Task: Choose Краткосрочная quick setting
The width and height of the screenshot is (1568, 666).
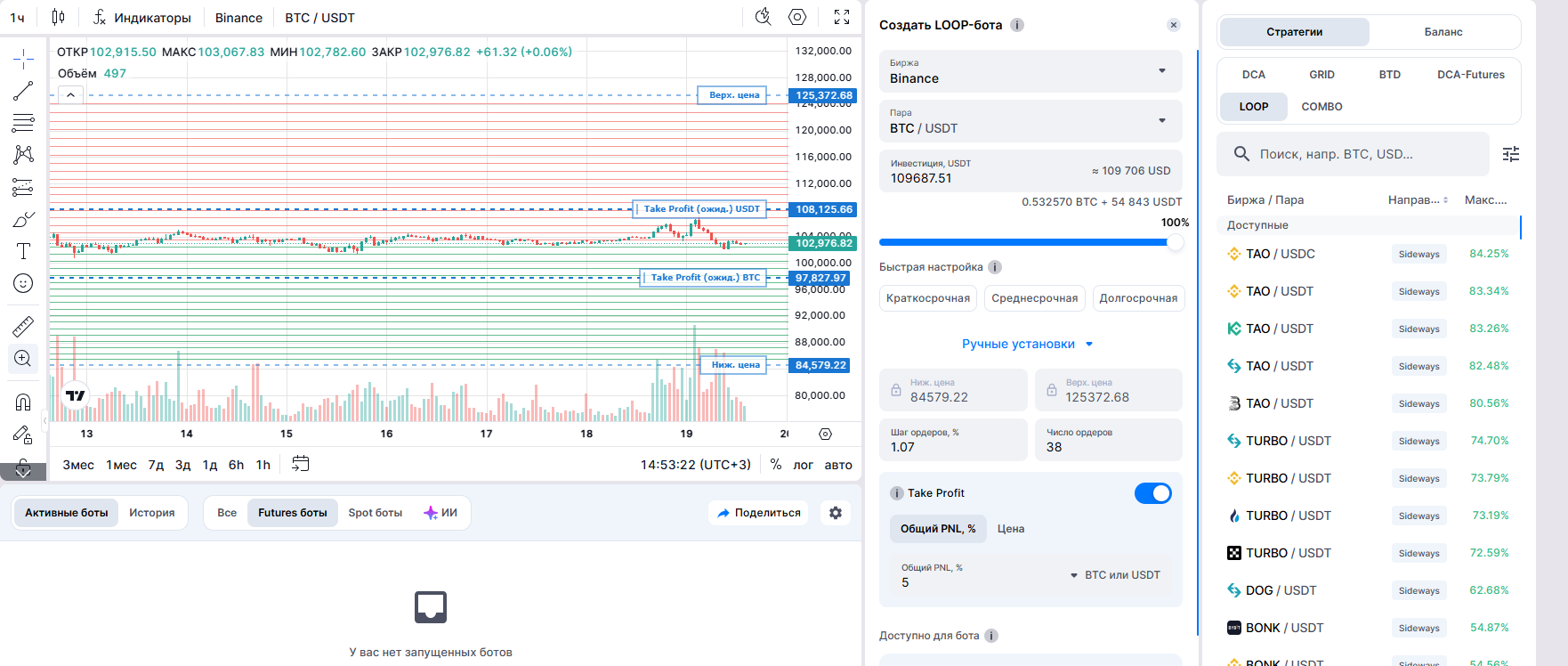Action: pyautogui.click(x=928, y=298)
